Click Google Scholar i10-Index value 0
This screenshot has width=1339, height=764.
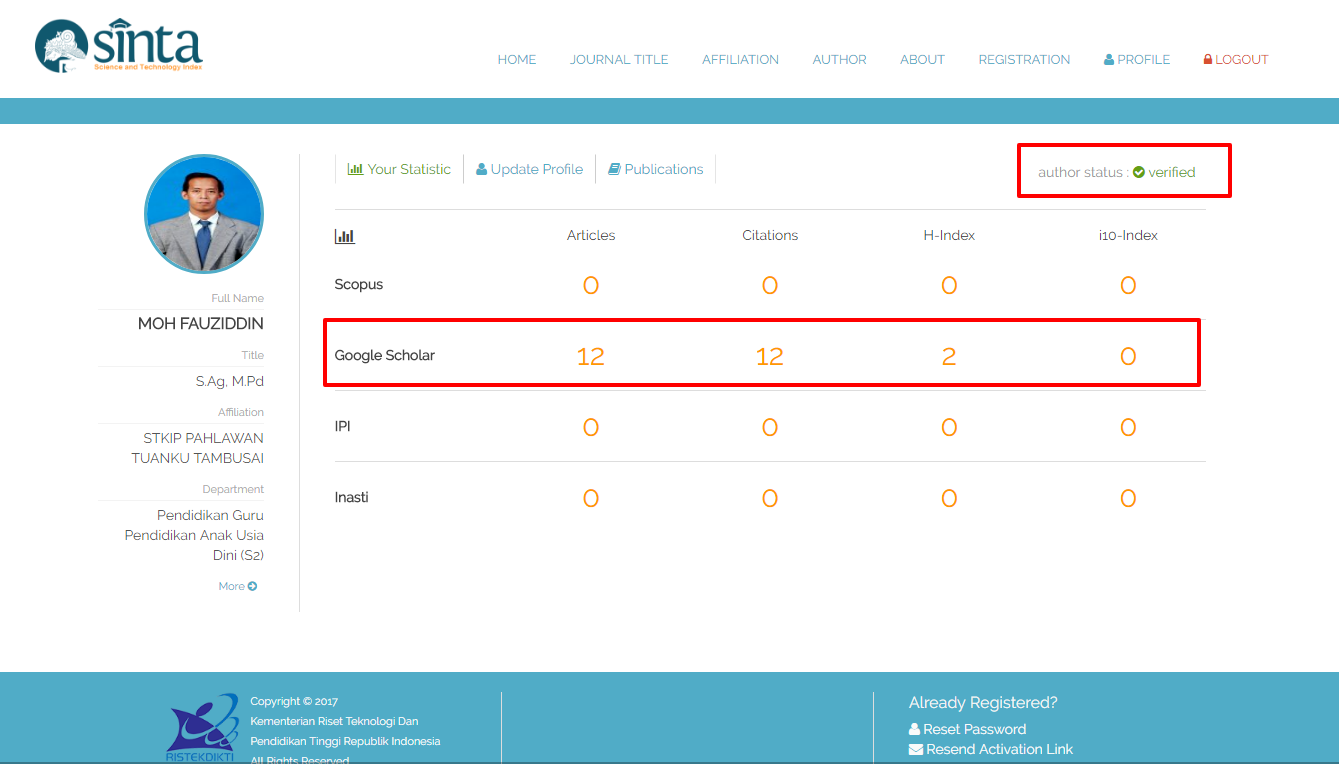pyautogui.click(x=1128, y=356)
